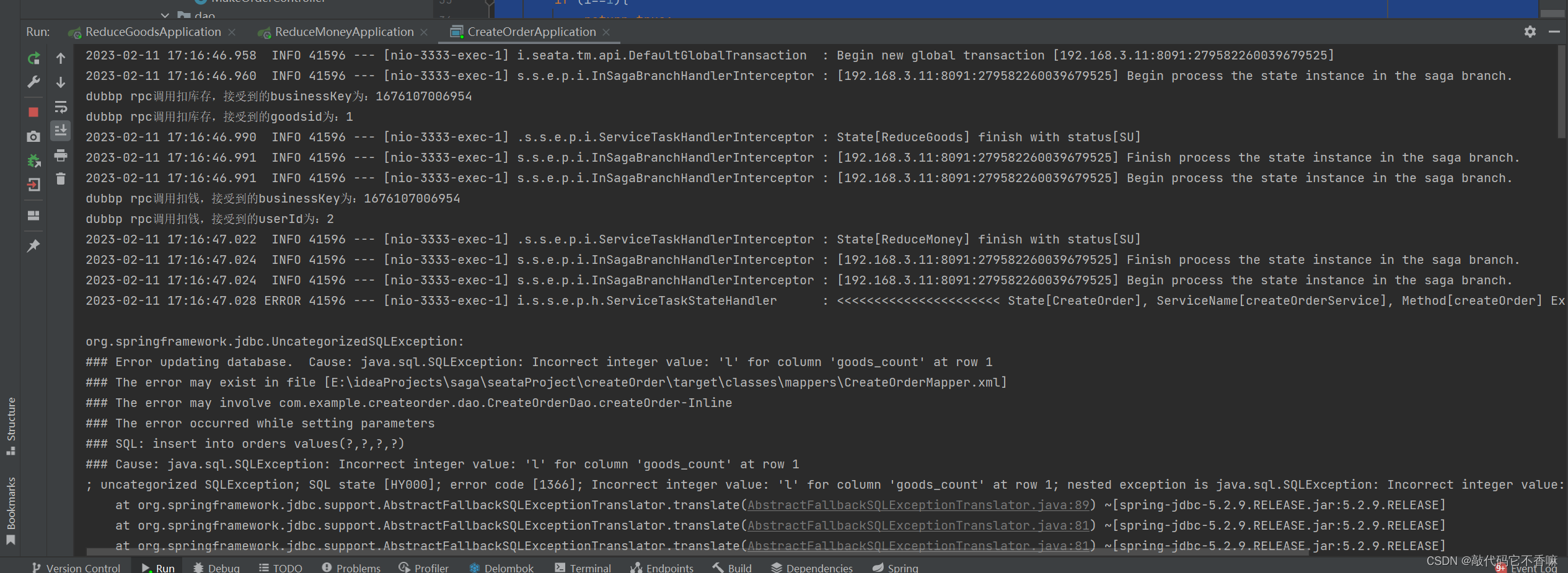Viewport: 1568px width, 573px height.
Task: Click the console horizontal scrollbar
Action: coord(697,551)
